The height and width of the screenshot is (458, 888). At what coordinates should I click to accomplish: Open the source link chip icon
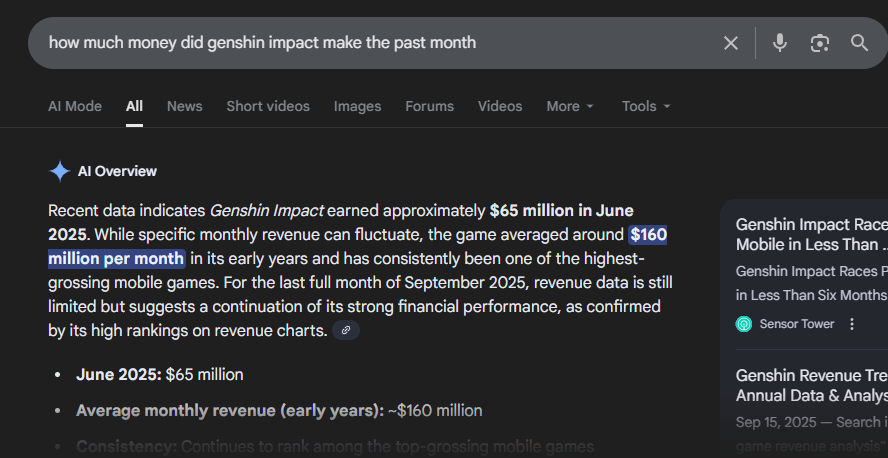point(346,330)
